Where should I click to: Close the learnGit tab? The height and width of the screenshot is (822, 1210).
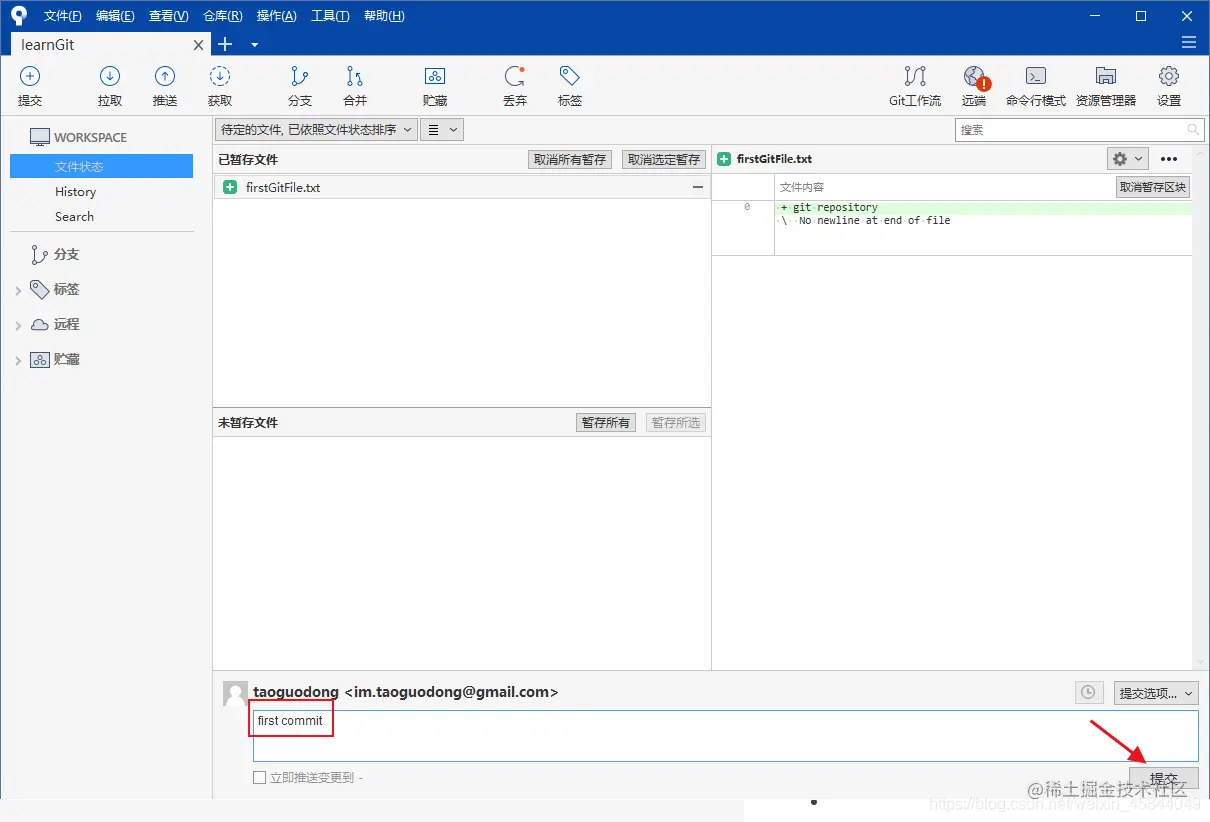coord(198,45)
